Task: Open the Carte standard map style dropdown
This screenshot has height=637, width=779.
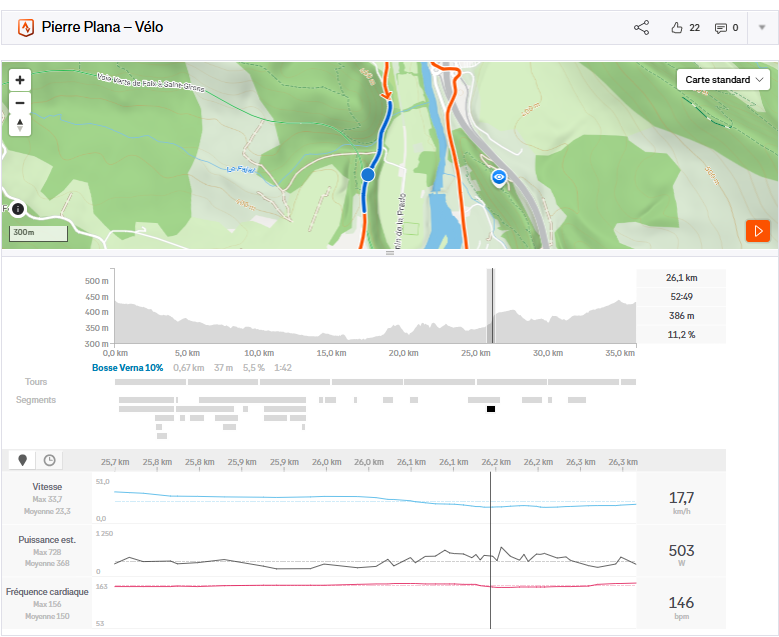Action: click(x=723, y=80)
